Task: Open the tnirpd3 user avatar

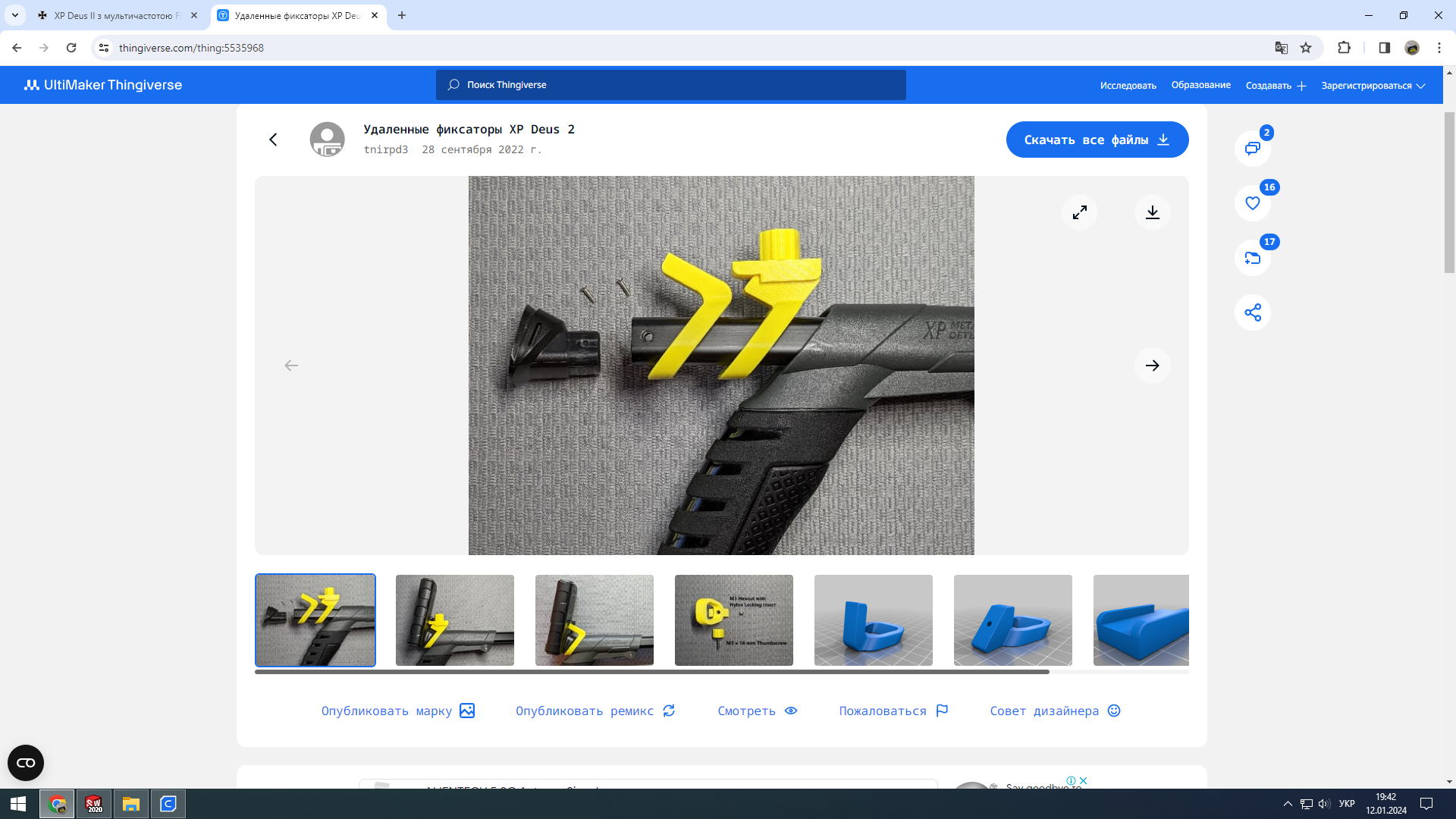Action: 328,140
